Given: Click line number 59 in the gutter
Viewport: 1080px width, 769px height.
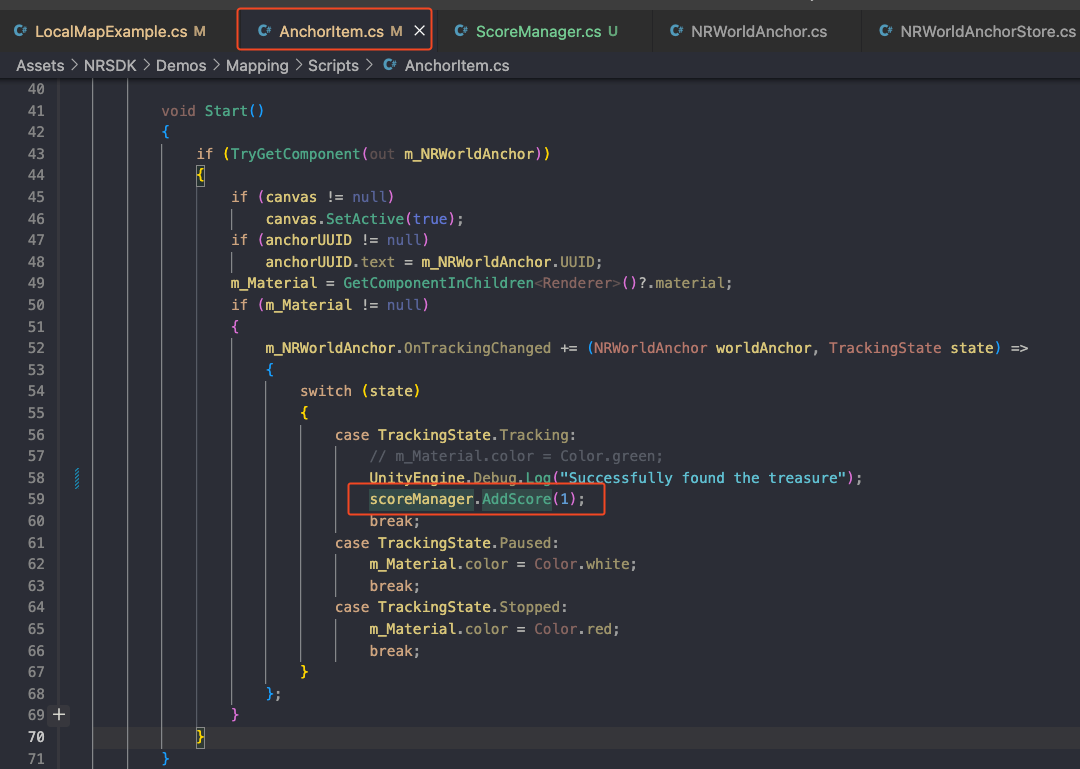Looking at the screenshot, I should pyautogui.click(x=36, y=499).
